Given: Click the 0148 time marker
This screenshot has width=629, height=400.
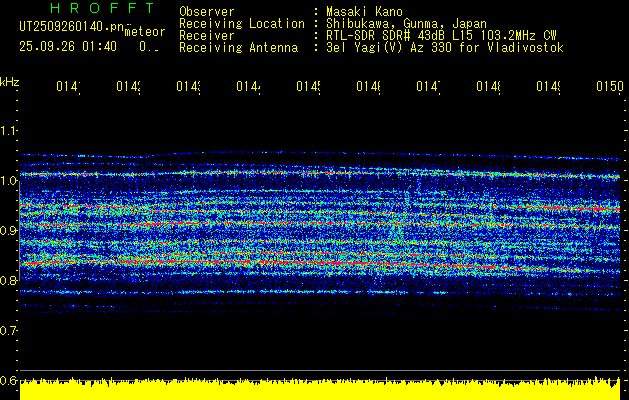Looking at the screenshot, I should [x=489, y=87].
